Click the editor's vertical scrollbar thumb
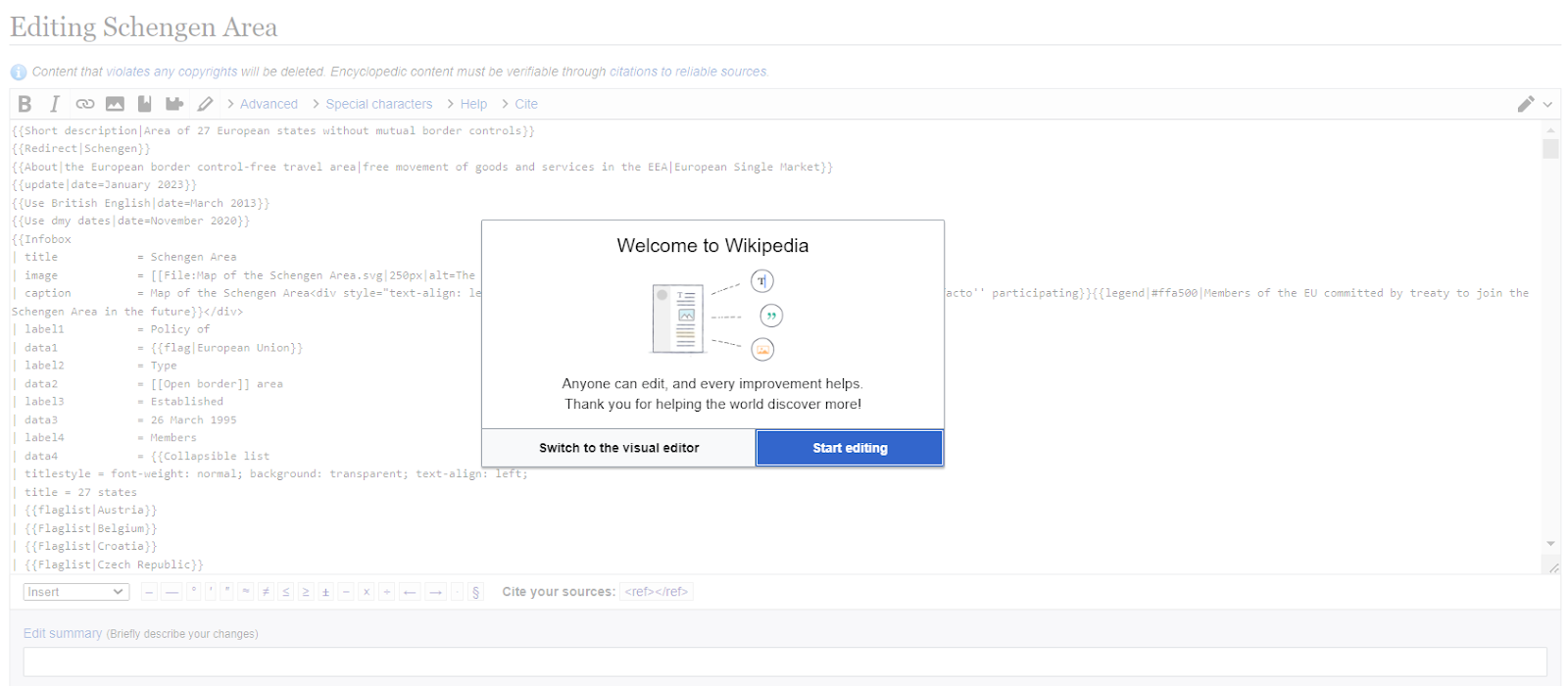The width and height of the screenshot is (1568, 686). coord(1550,149)
